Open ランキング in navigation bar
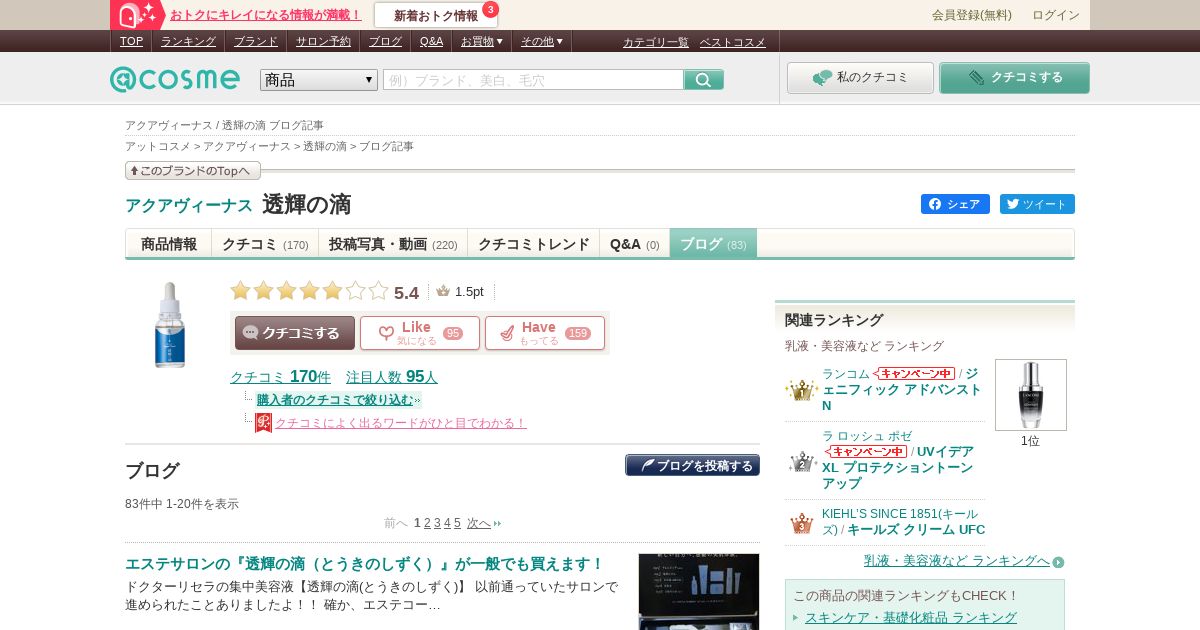The image size is (1200, 630). point(188,41)
